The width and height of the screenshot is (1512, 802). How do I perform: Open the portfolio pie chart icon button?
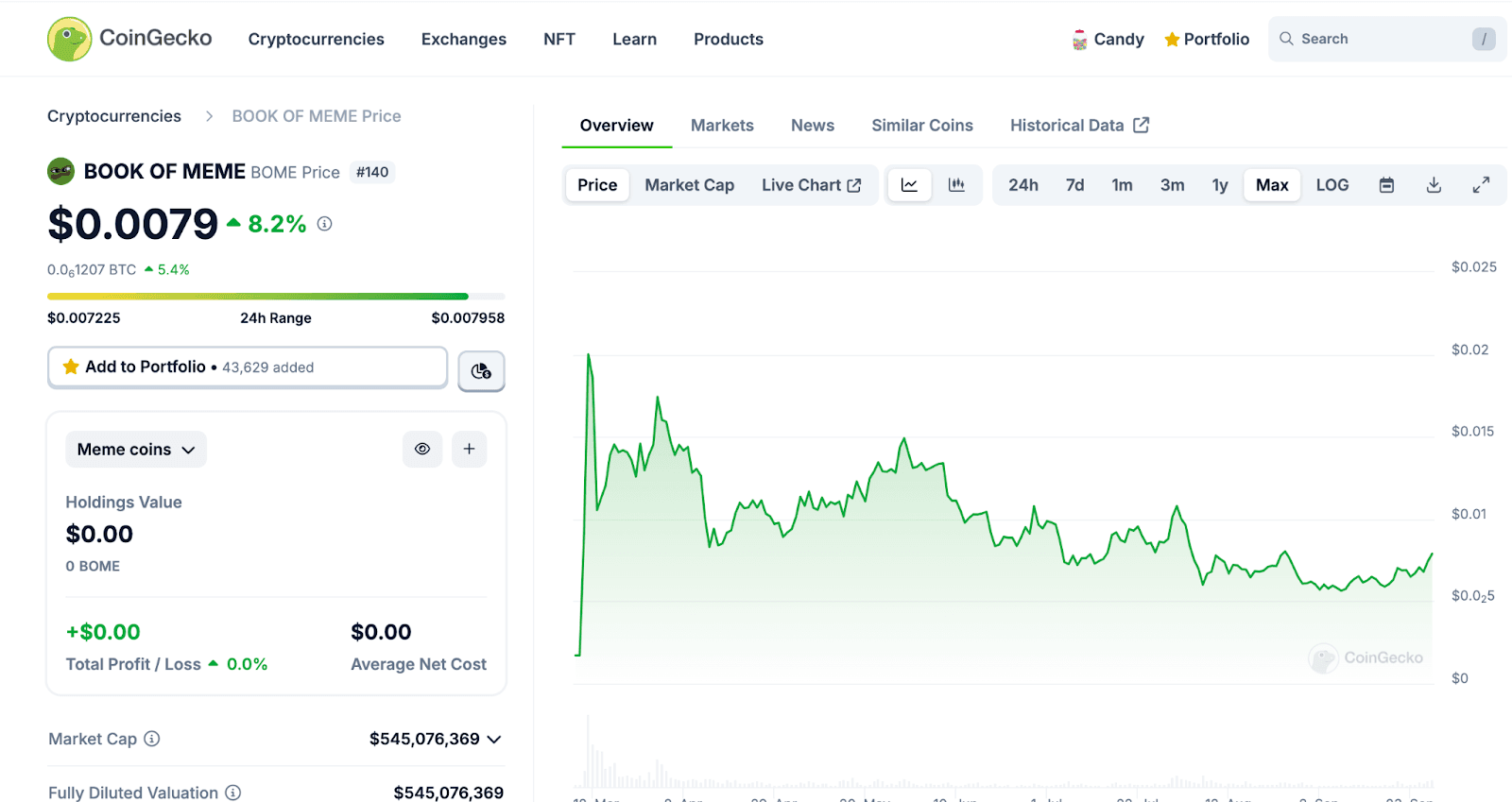(481, 371)
